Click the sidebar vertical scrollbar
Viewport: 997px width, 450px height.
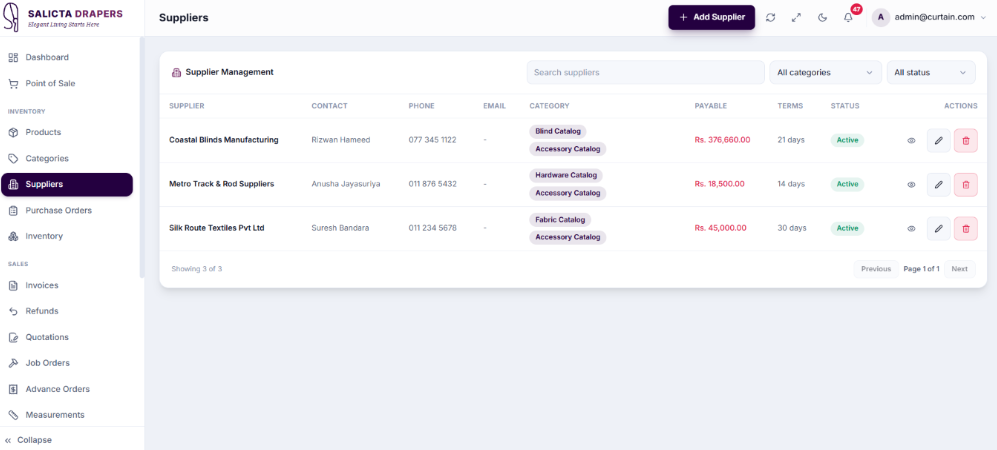[x=142, y=158]
